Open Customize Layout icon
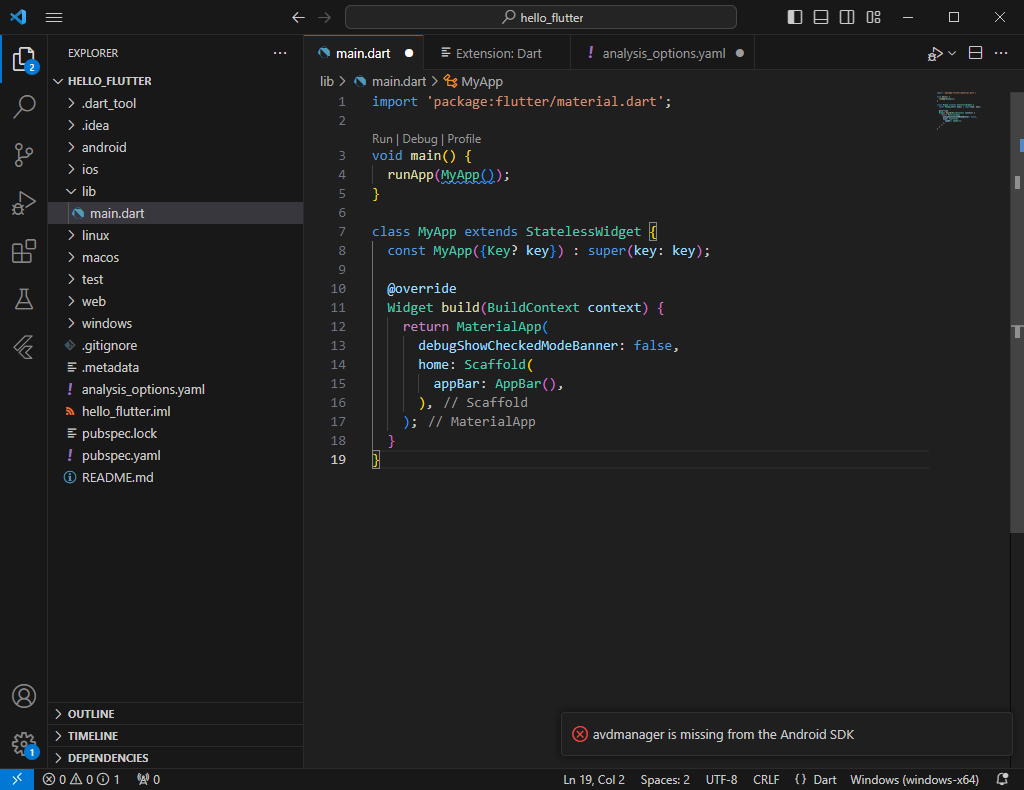Image resolution: width=1024 pixels, height=790 pixels. 873,17
